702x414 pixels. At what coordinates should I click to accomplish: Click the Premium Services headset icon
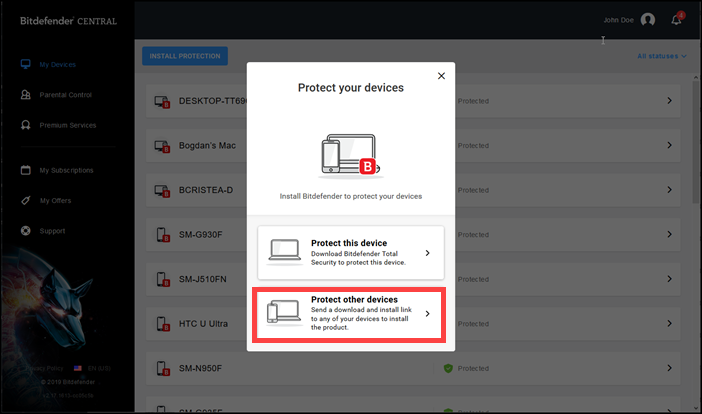click(x=26, y=125)
